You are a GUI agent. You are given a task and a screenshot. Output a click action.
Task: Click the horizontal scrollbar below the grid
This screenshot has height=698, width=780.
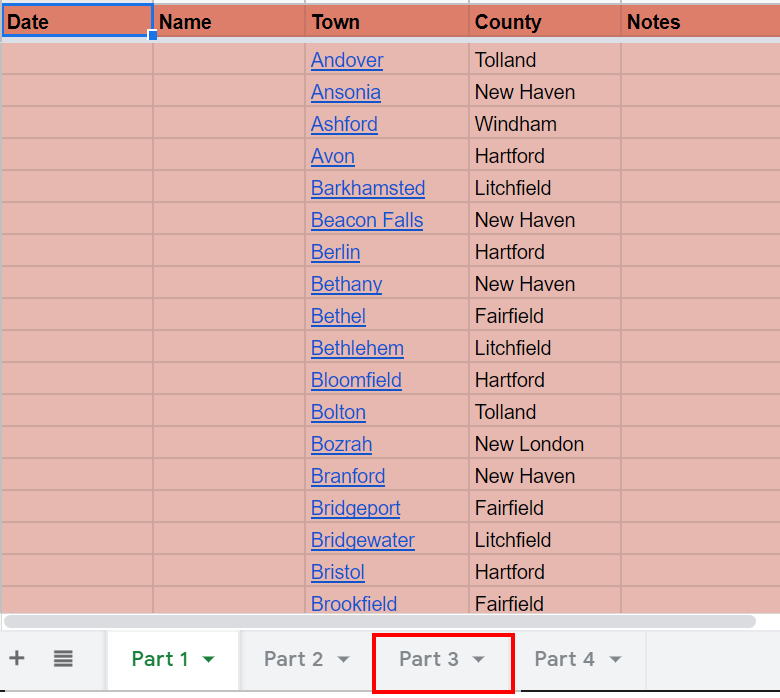pyautogui.click(x=380, y=621)
